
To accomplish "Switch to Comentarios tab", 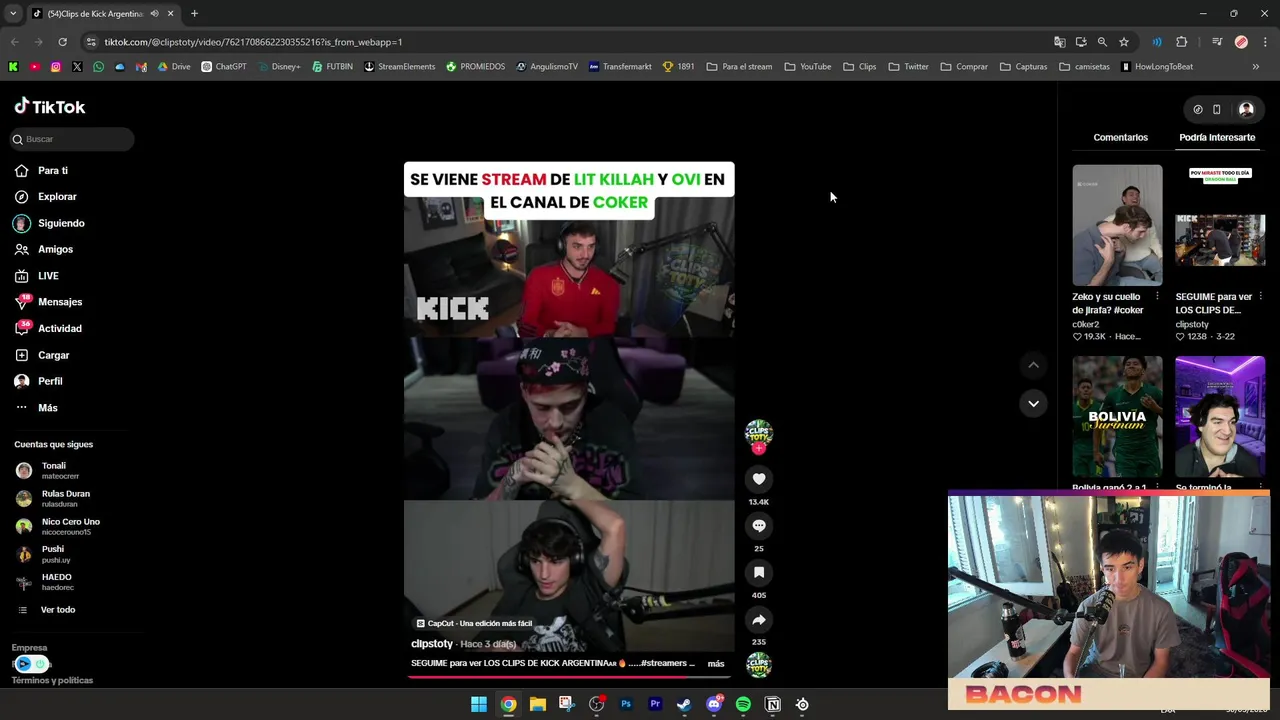I will [x=1120, y=137].
